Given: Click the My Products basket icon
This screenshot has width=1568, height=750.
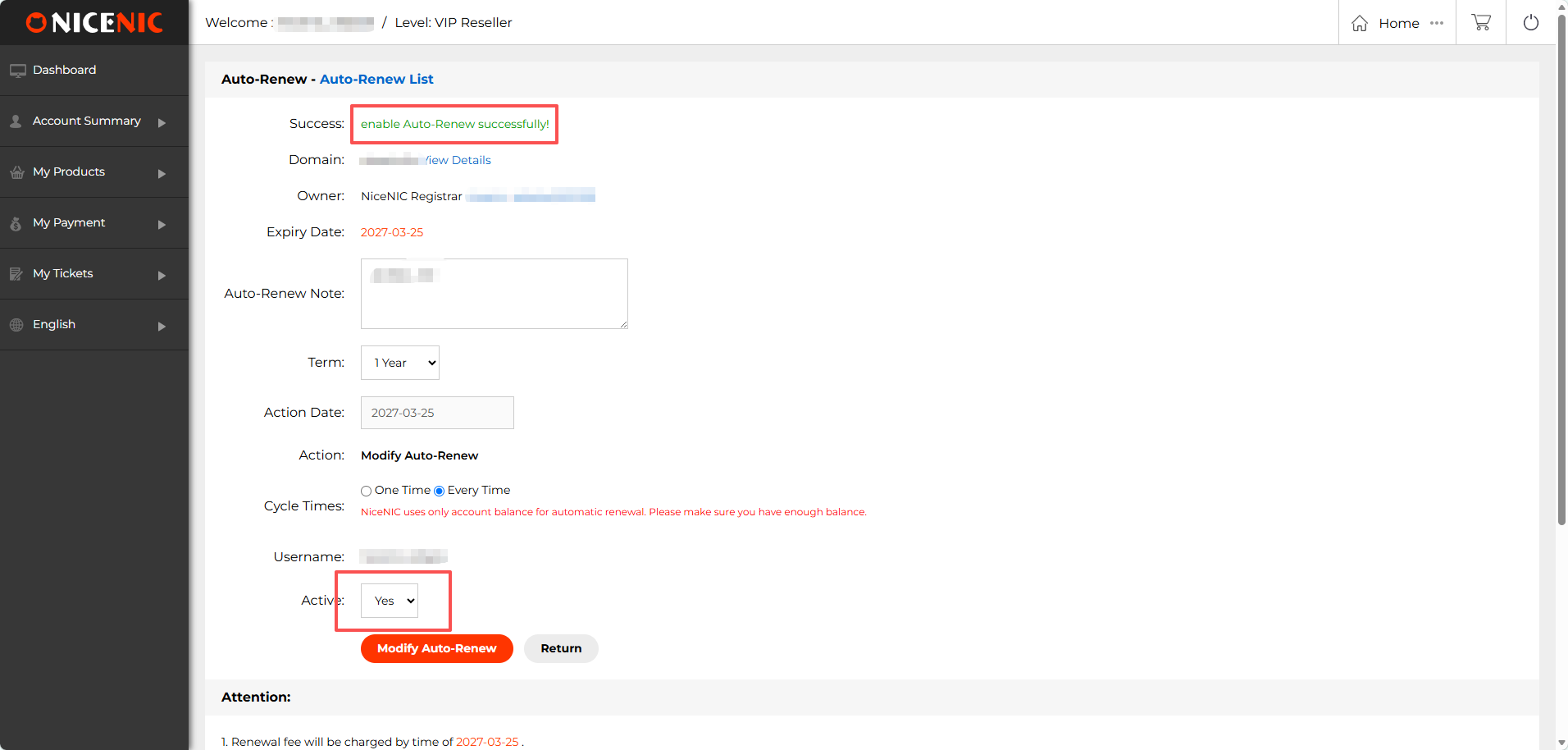Looking at the screenshot, I should click(x=16, y=172).
